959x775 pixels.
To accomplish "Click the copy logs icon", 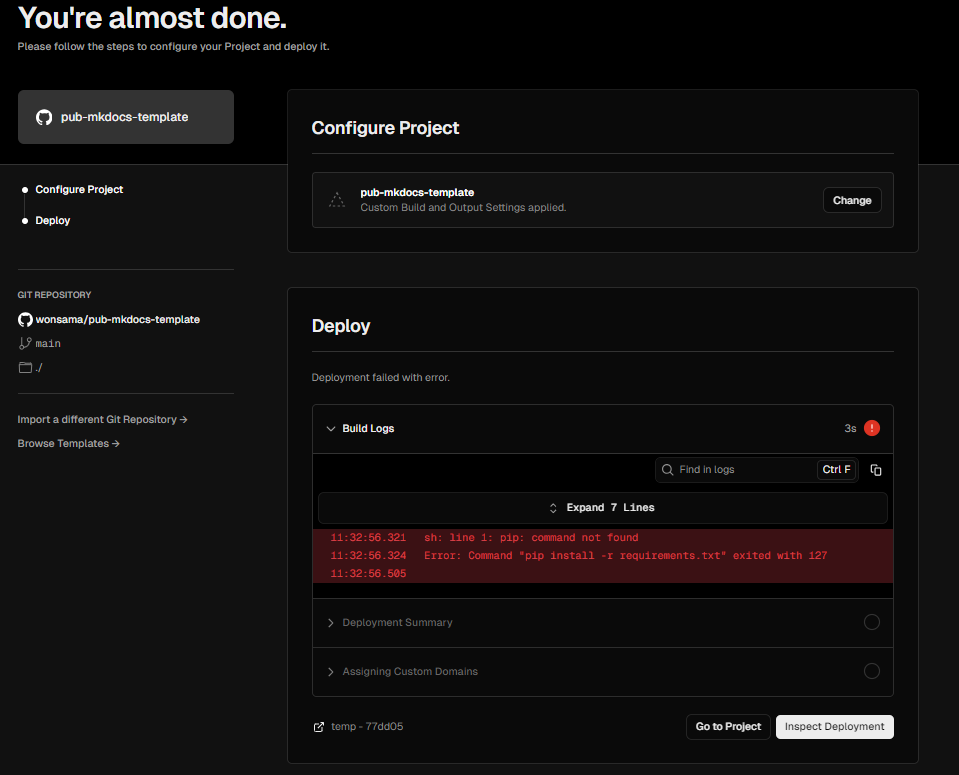I will tap(876, 470).
